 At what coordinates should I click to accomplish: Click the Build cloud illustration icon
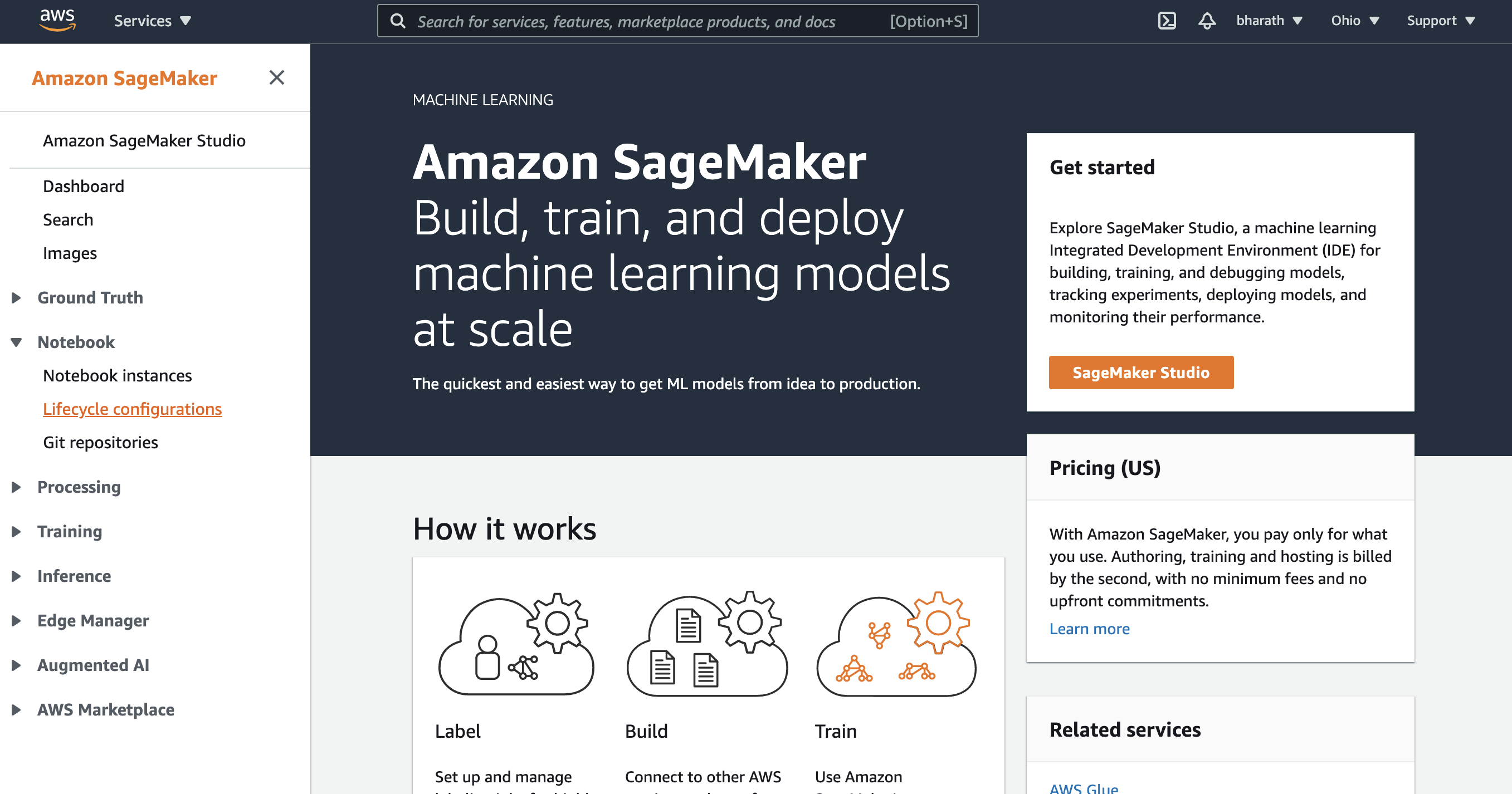pos(708,643)
